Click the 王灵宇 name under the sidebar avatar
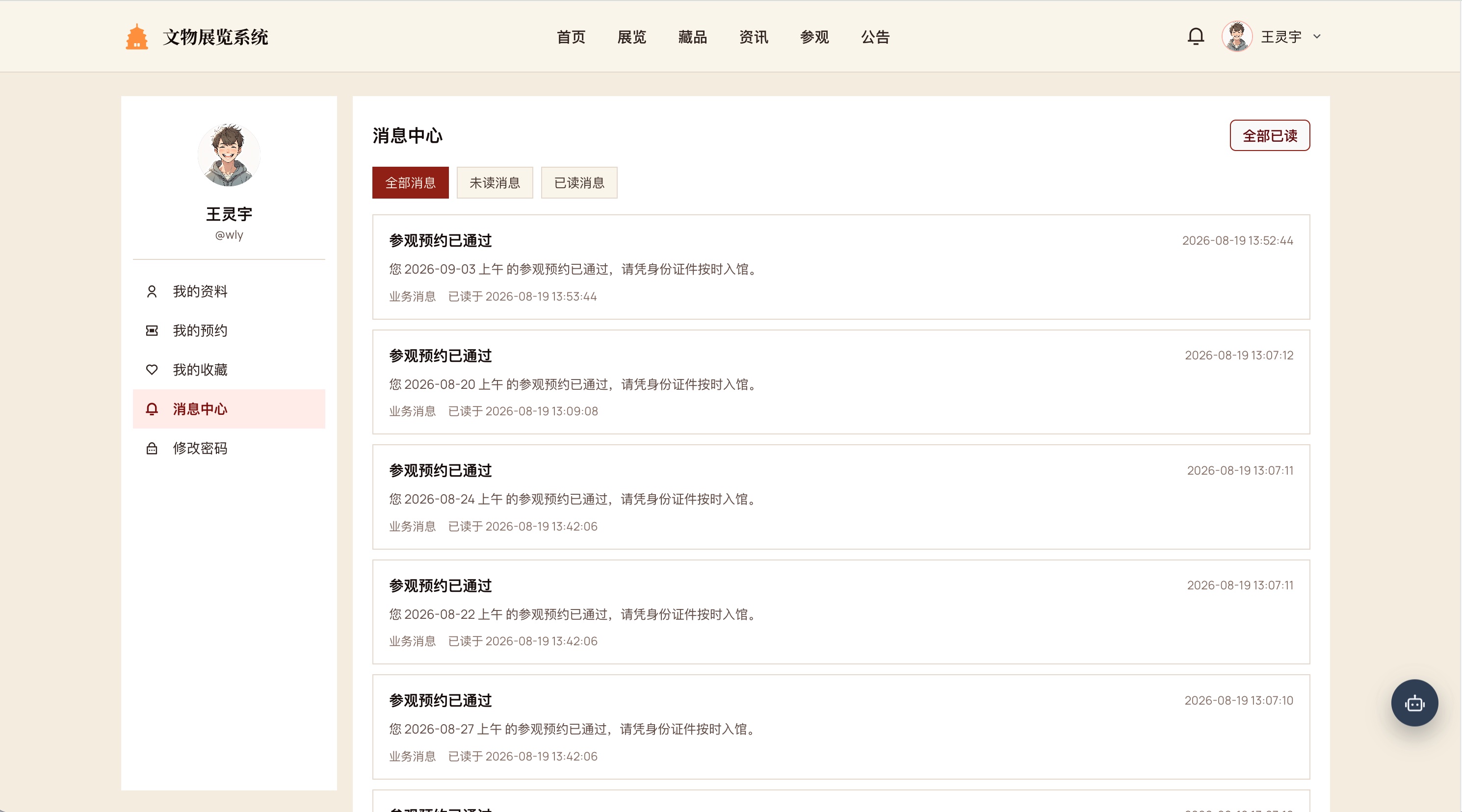The image size is (1462, 812). pyautogui.click(x=229, y=214)
